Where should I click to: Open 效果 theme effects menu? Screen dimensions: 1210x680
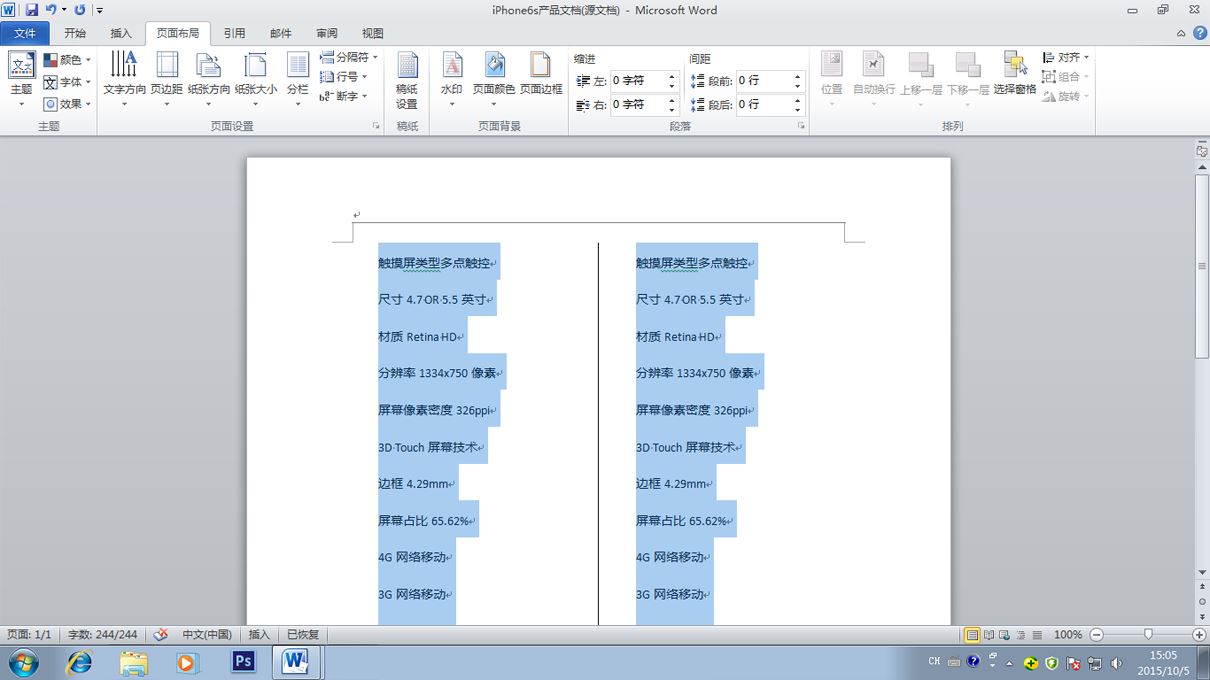[67, 104]
